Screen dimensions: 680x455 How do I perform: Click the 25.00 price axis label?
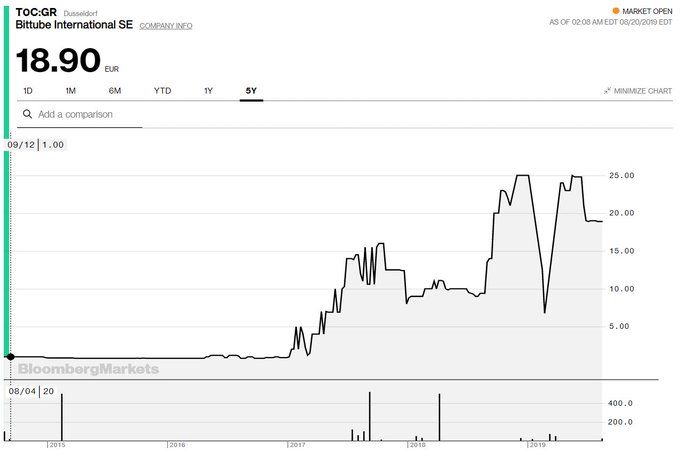click(x=621, y=175)
